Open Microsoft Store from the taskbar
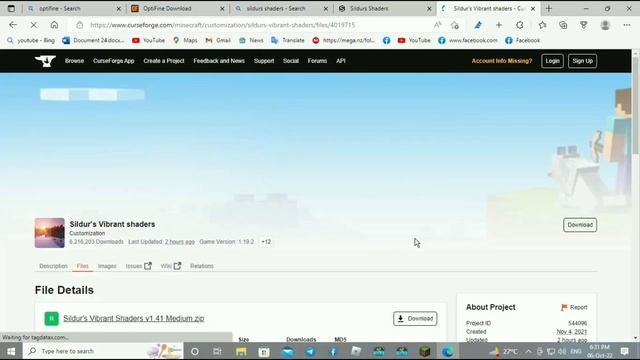The width and height of the screenshot is (640, 360). coord(264,351)
